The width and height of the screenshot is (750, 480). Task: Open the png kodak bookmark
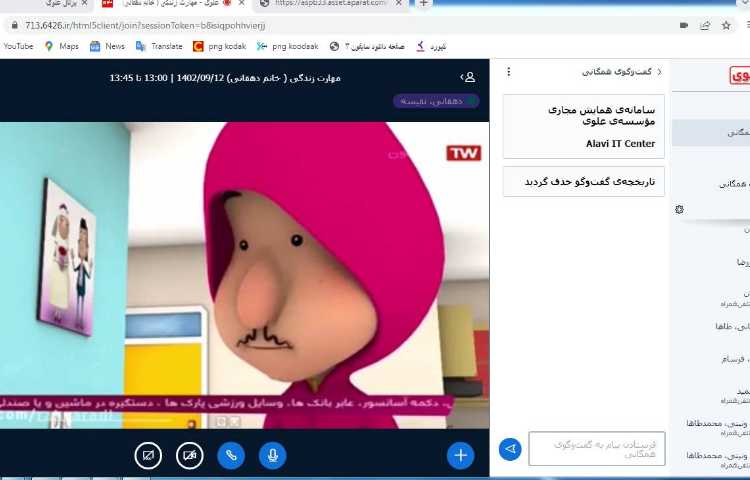pyautogui.click(x=220, y=46)
